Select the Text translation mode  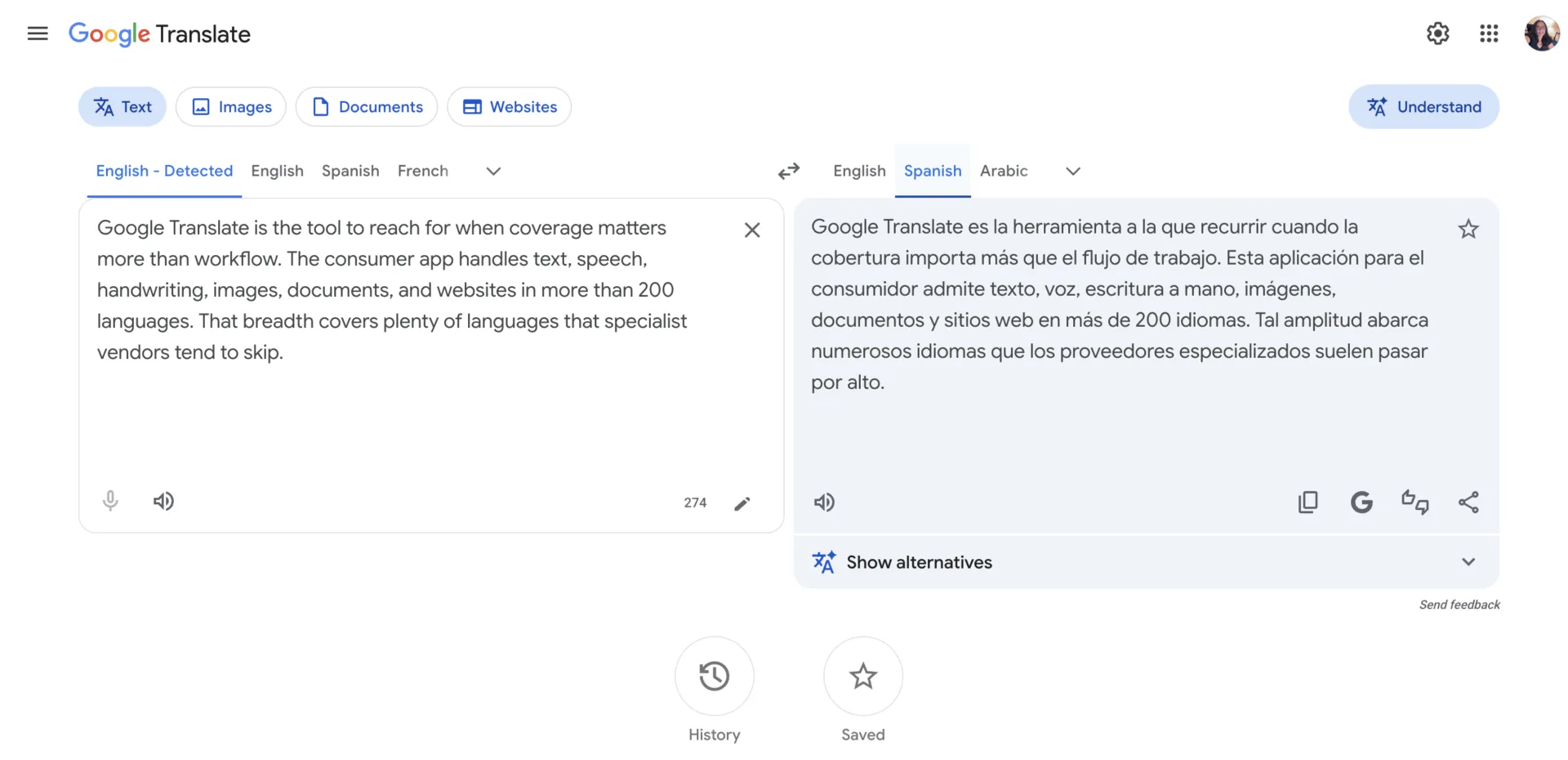click(122, 107)
